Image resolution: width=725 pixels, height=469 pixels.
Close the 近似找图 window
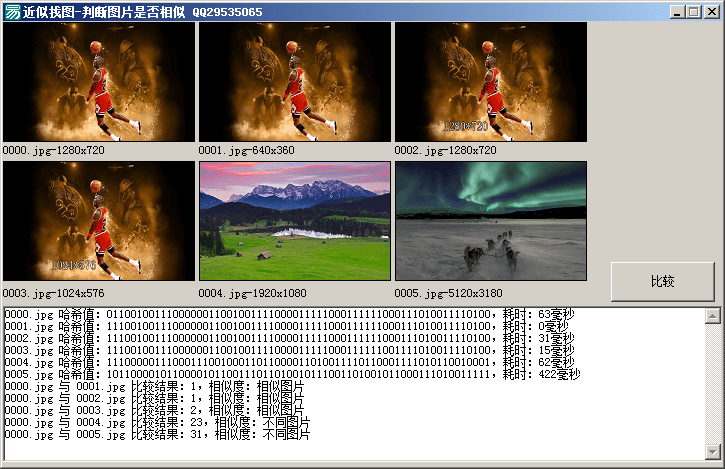pyautogui.click(x=711, y=12)
